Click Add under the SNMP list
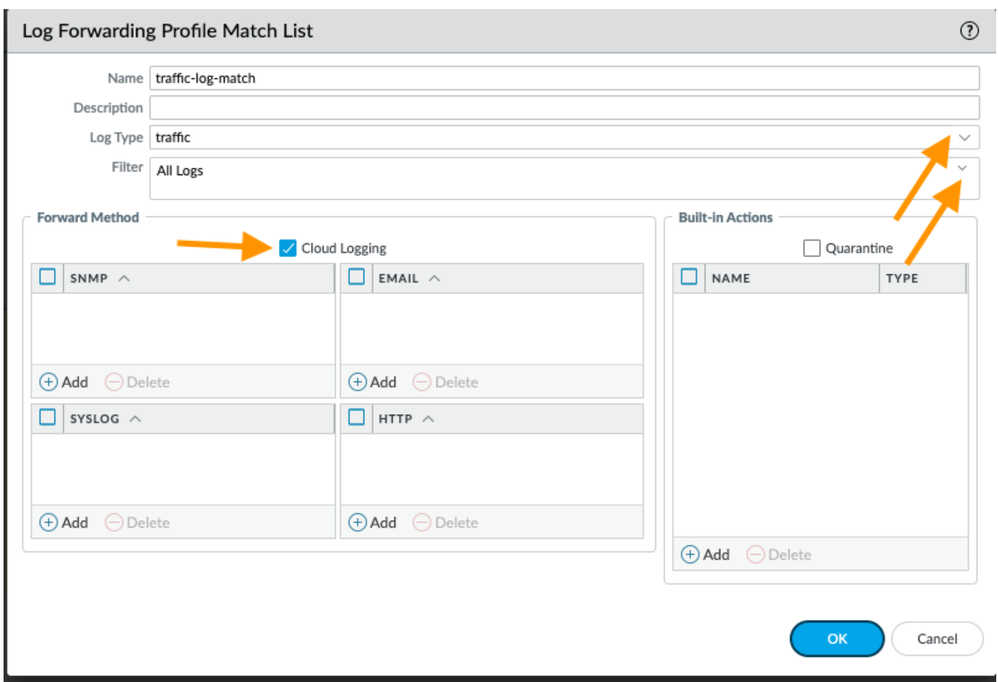998x682 pixels. 64,382
